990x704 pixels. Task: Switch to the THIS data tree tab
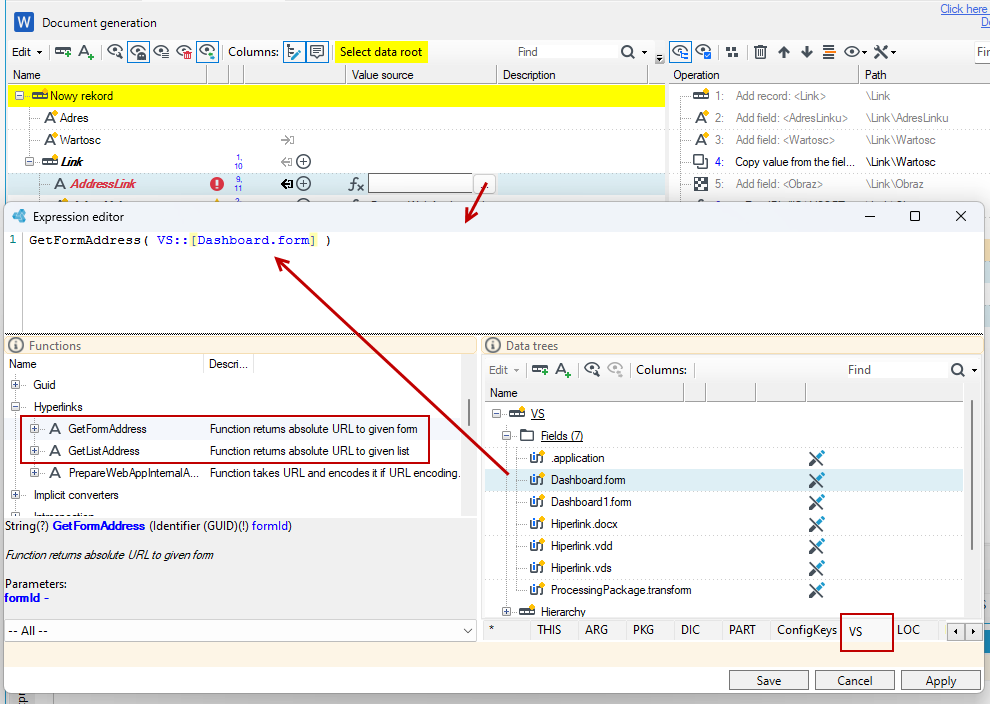pos(549,630)
